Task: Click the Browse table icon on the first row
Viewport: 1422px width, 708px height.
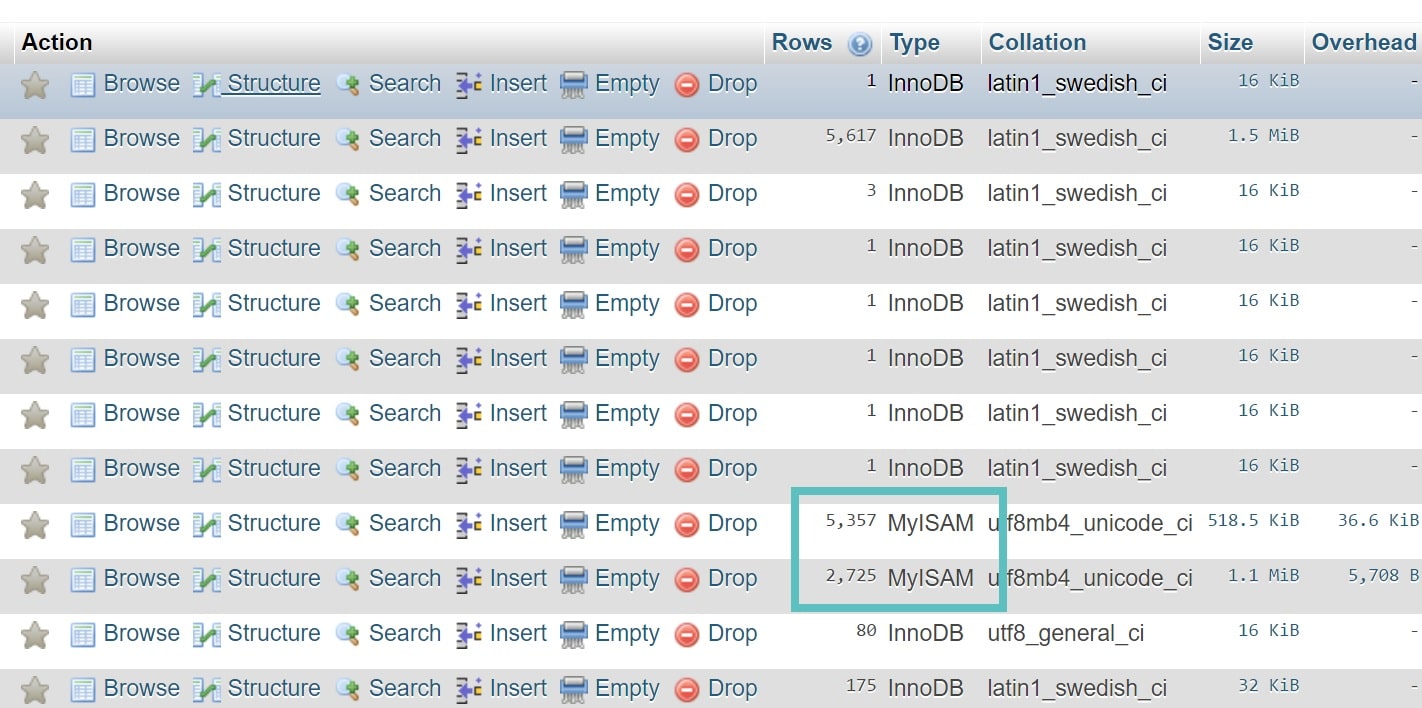Action: click(x=83, y=84)
